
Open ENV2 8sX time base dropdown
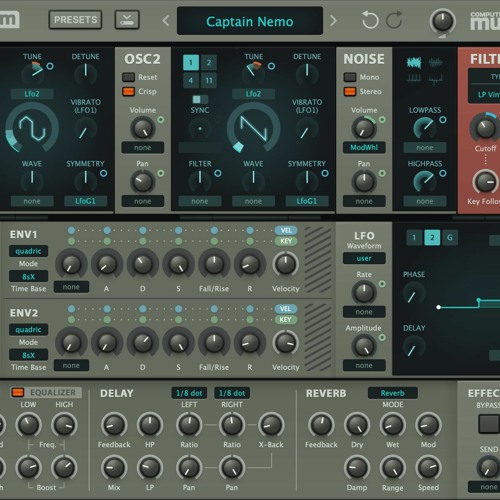(28, 355)
